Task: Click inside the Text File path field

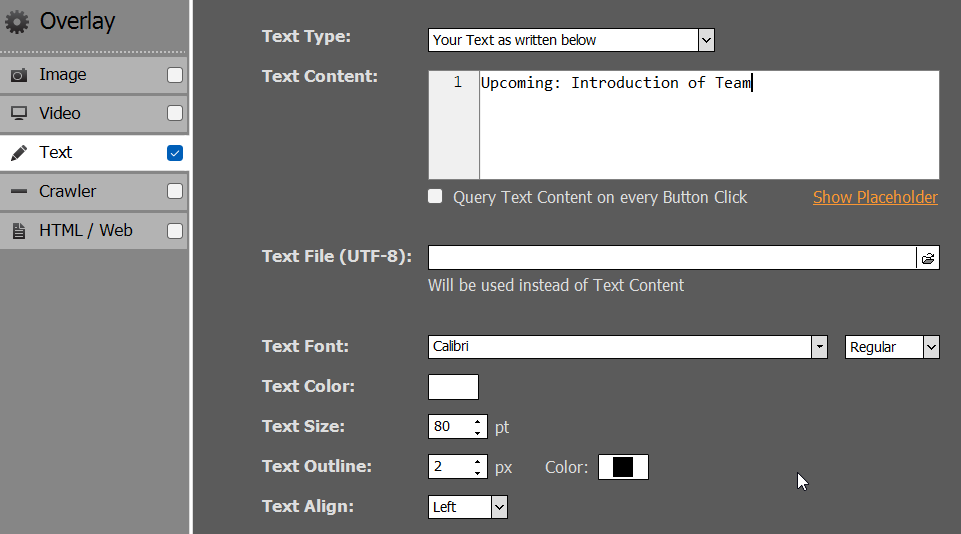Action: pyautogui.click(x=672, y=258)
